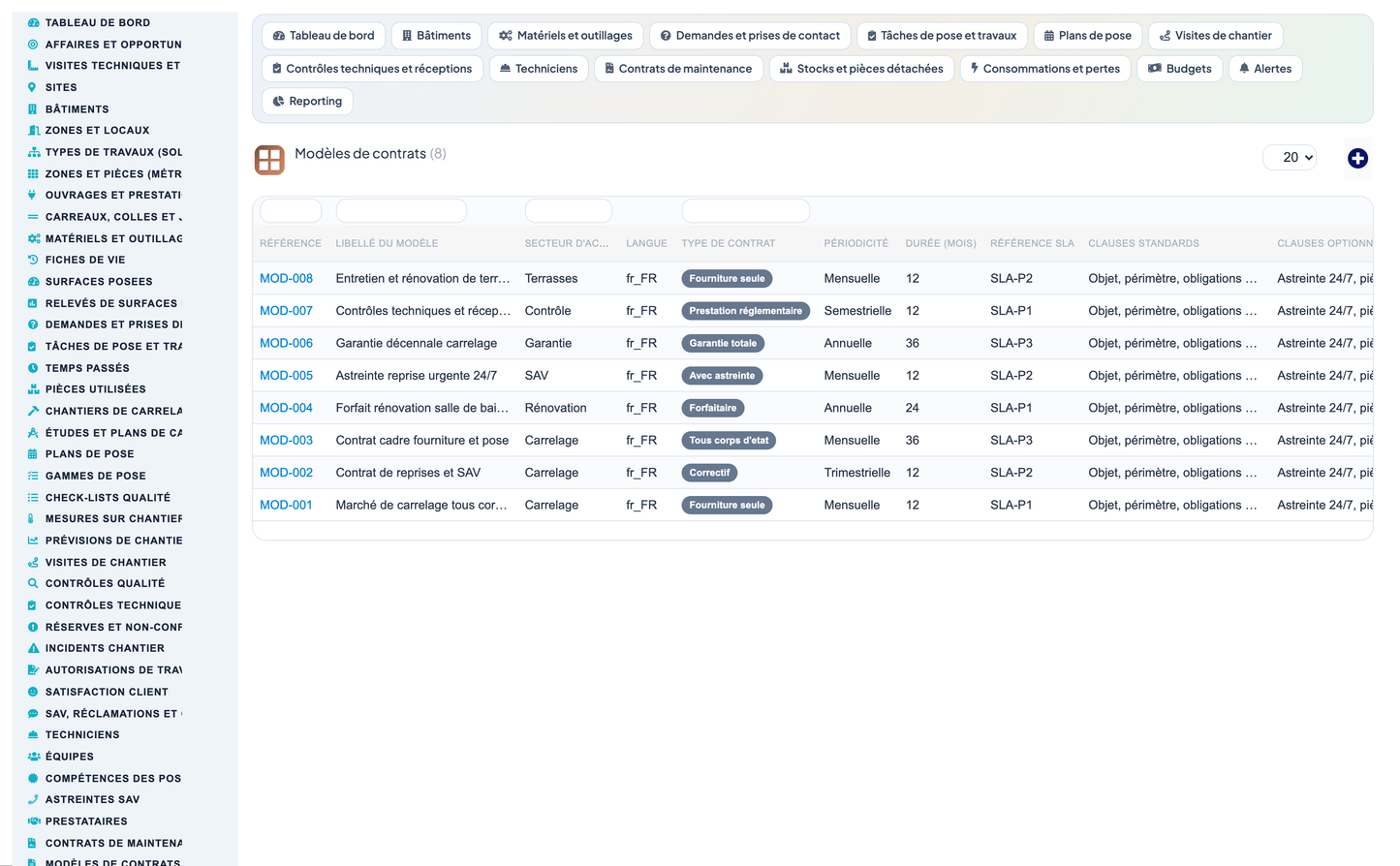
Task: Click the Référence filter input field
Action: (291, 210)
